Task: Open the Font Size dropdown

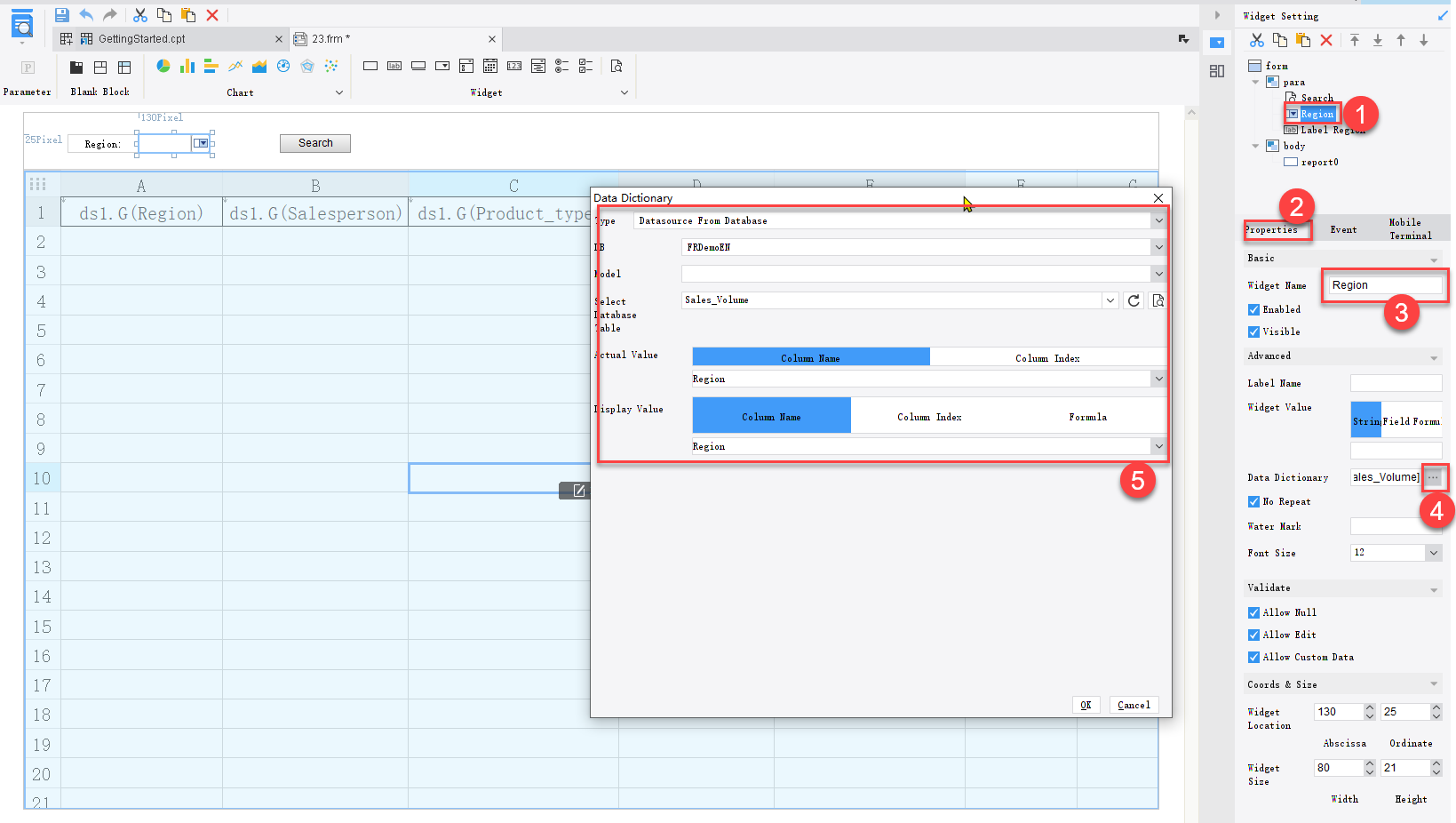Action: click(1435, 552)
